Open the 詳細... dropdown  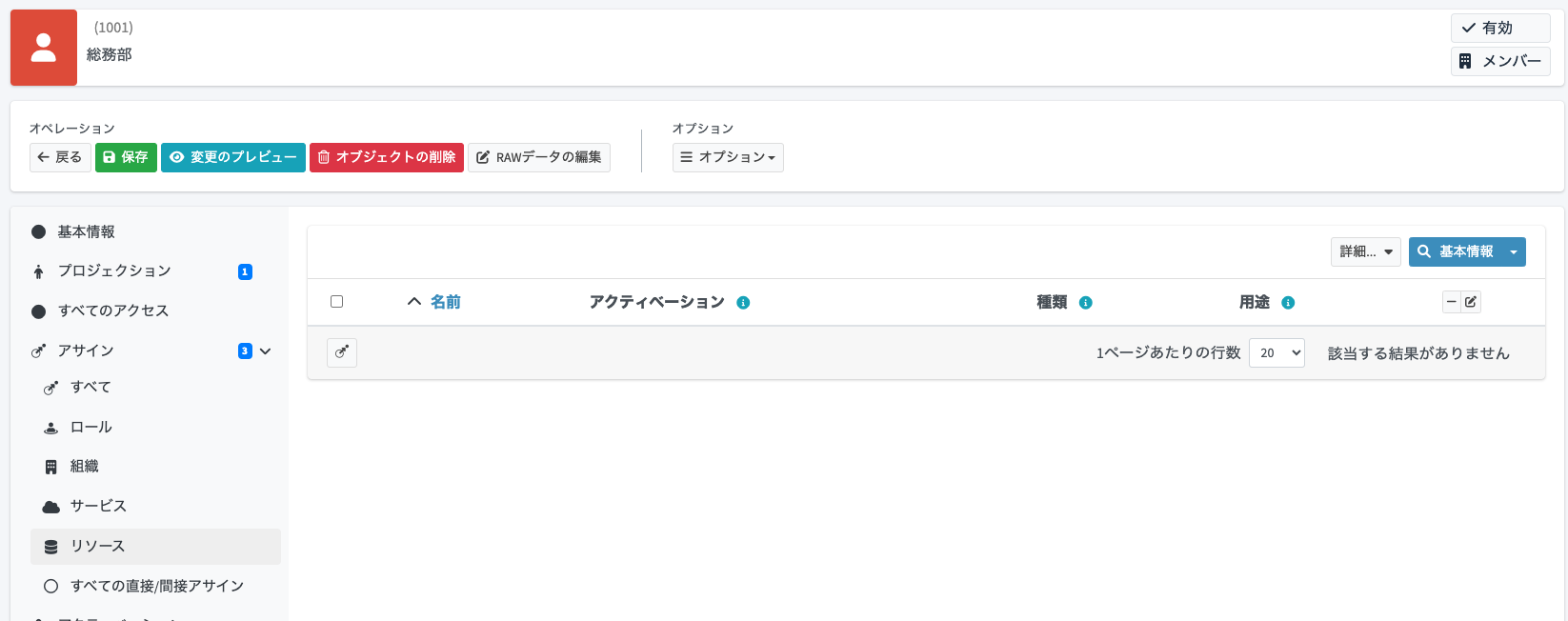click(1366, 251)
